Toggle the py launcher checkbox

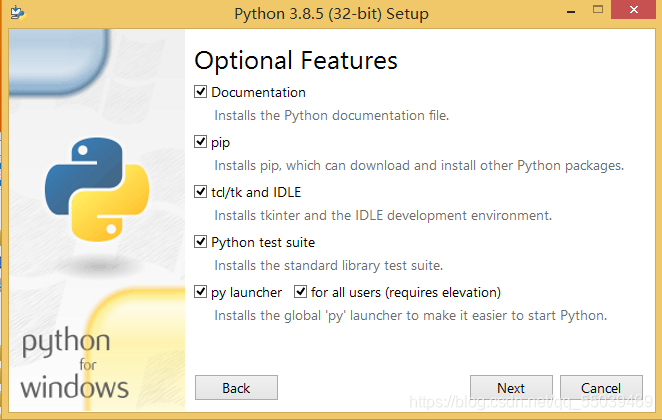click(200, 292)
